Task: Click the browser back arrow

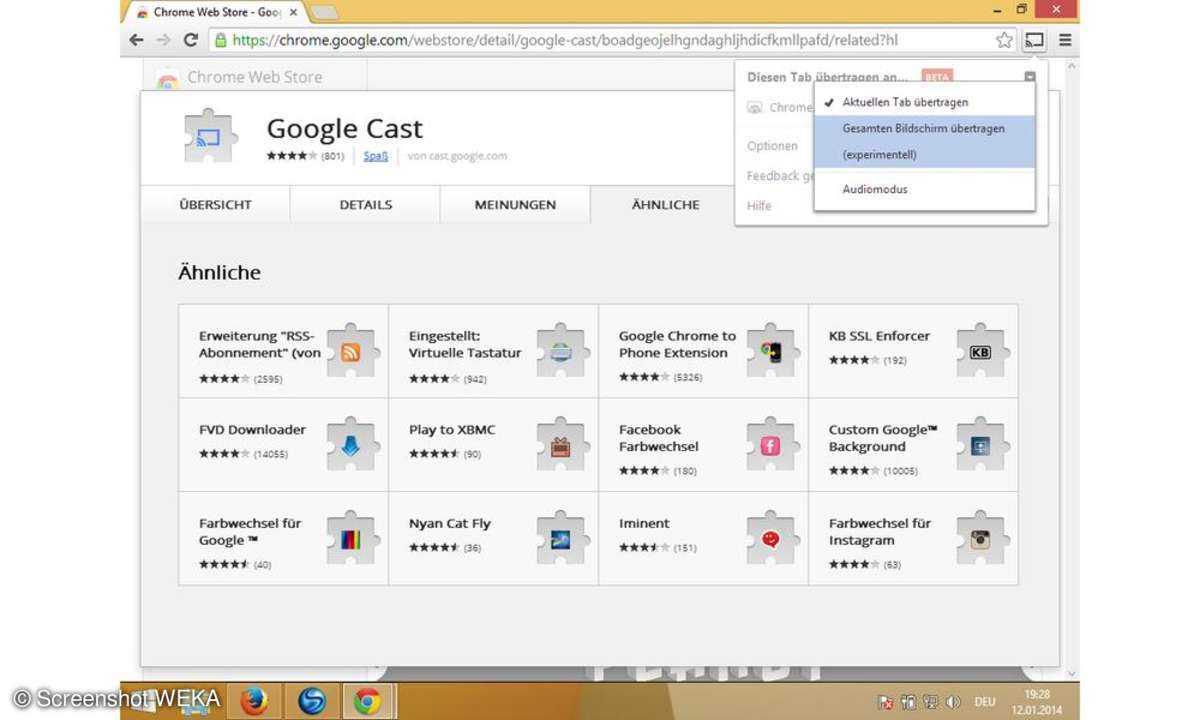Action: 137,40
